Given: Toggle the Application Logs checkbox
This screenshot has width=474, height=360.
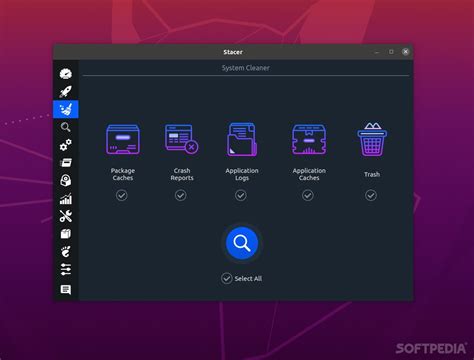Looking at the screenshot, I should pos(241,195).
